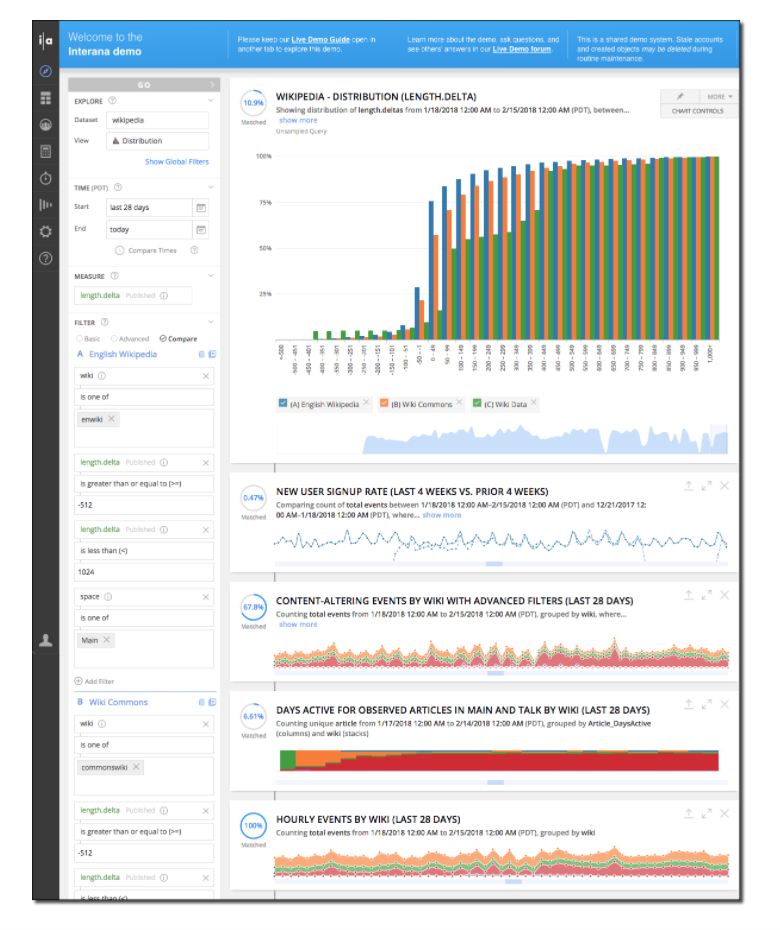The width and height of the screenshot is (780, 930).
Task: Close the Hourly Events by Wiki chart
Action: 725,814
